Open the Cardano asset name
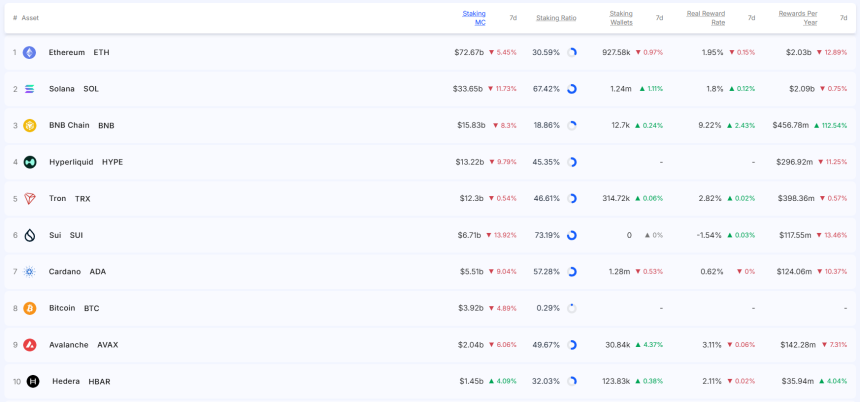 click(x=65, y=272)
